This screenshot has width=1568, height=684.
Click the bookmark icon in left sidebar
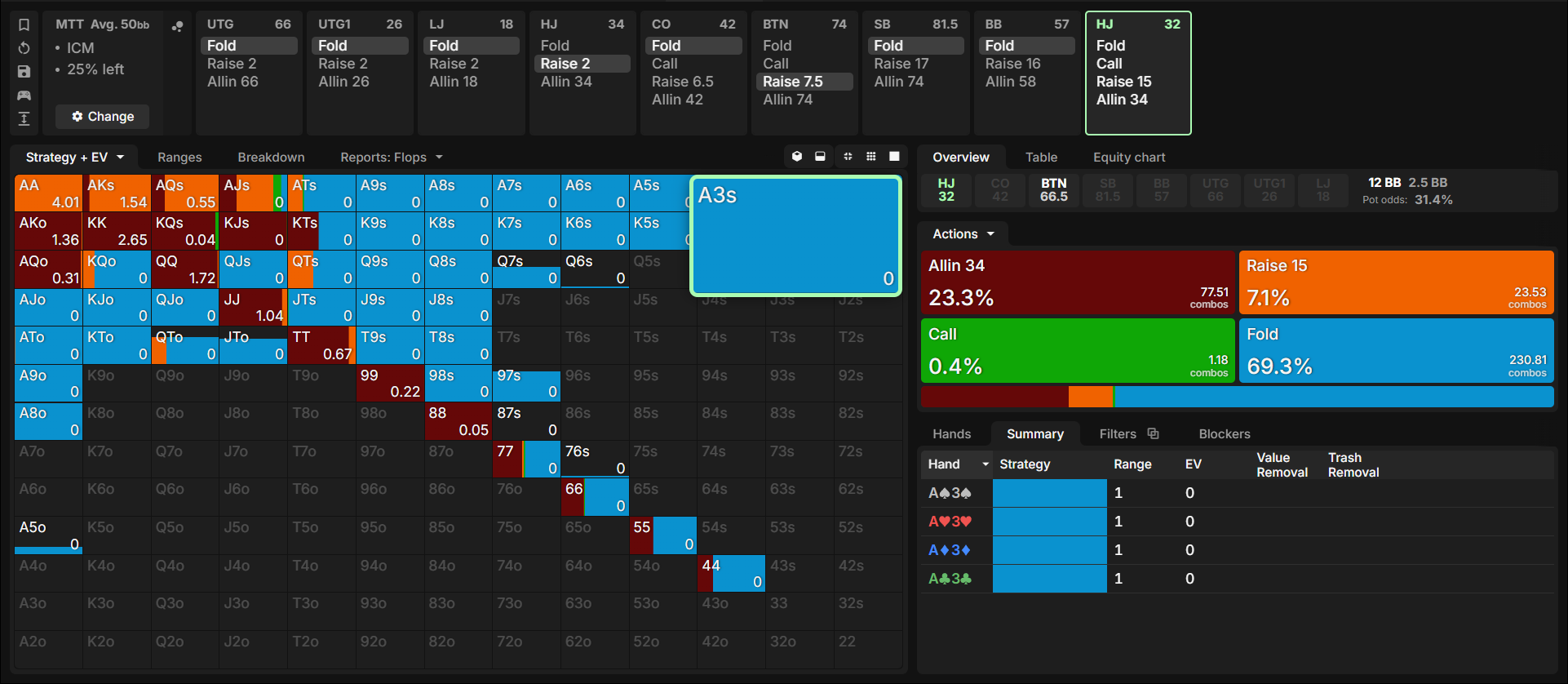24,24
